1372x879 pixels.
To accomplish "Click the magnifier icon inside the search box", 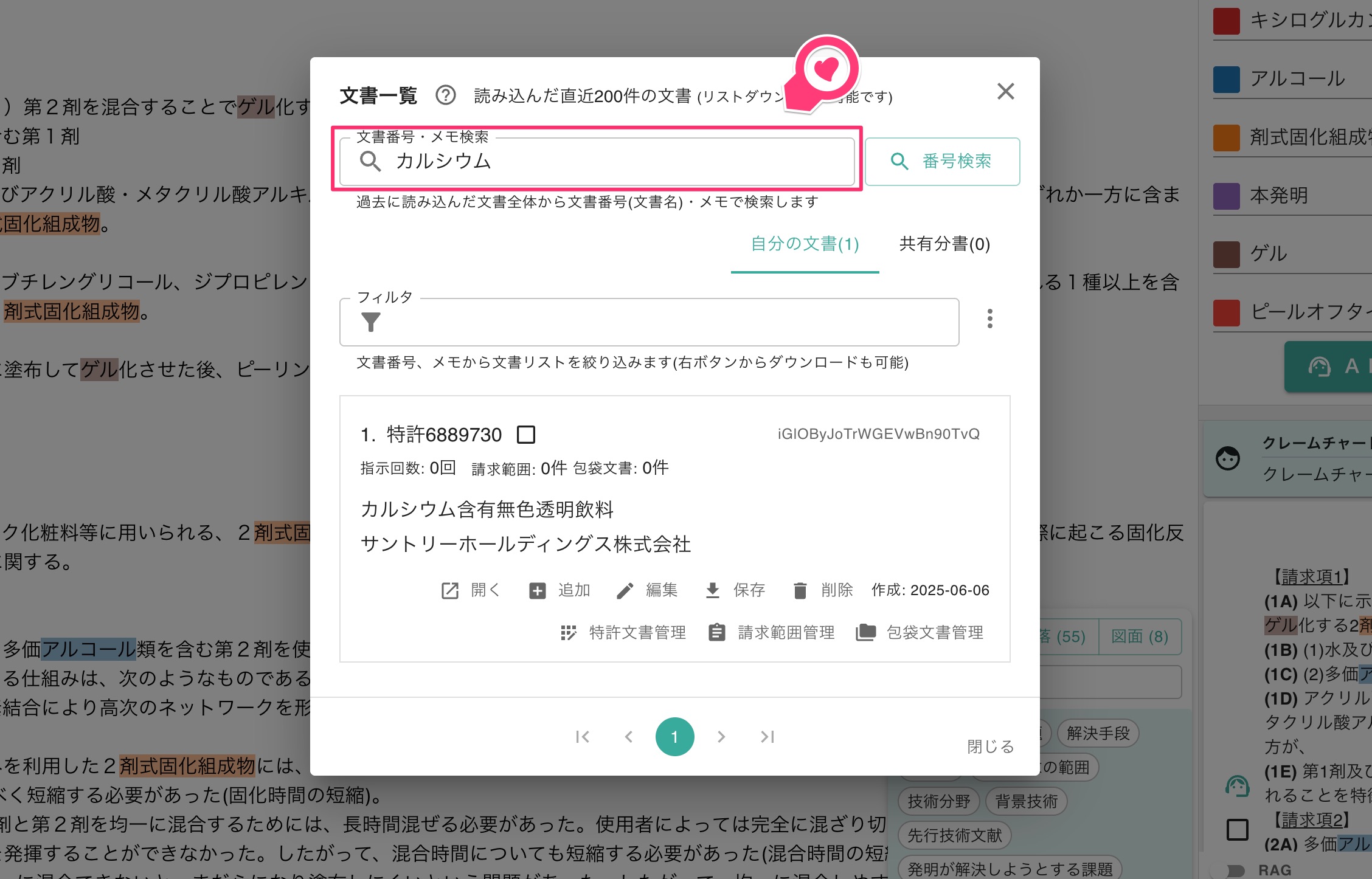I will click(x=370, y=162).
